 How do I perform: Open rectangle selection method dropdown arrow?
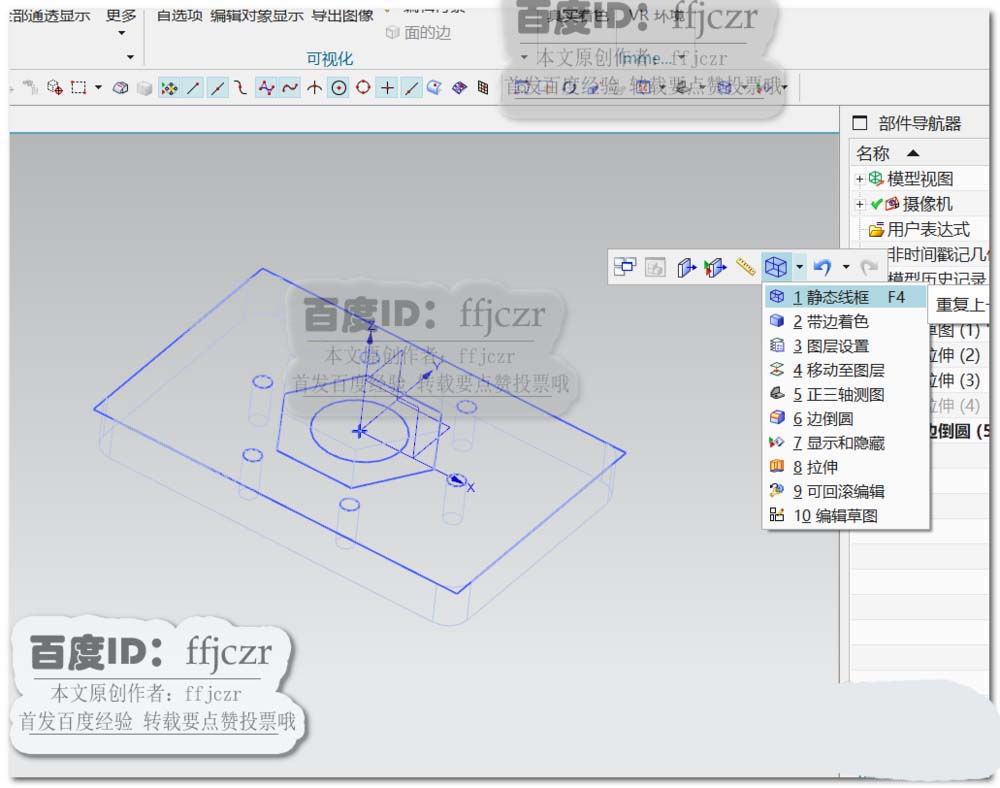(98, 87)
